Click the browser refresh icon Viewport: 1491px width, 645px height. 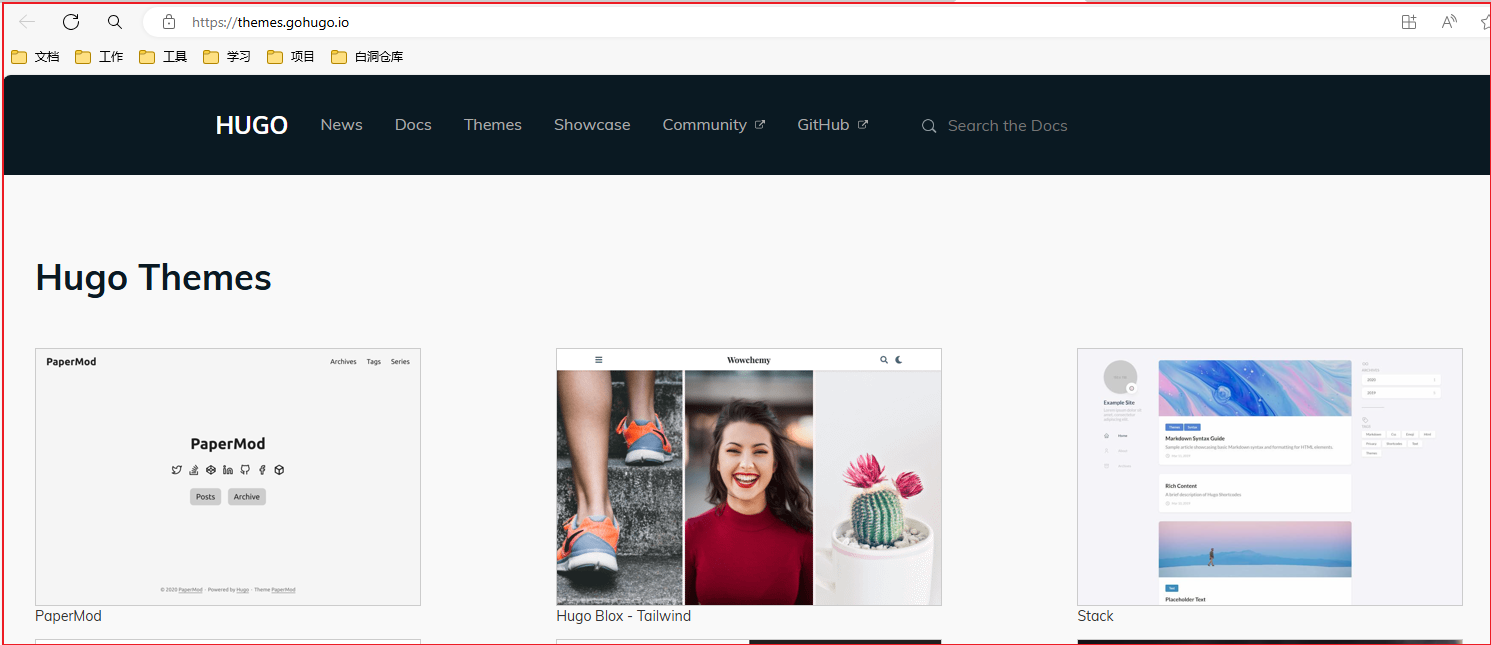[x=71, y=22]
